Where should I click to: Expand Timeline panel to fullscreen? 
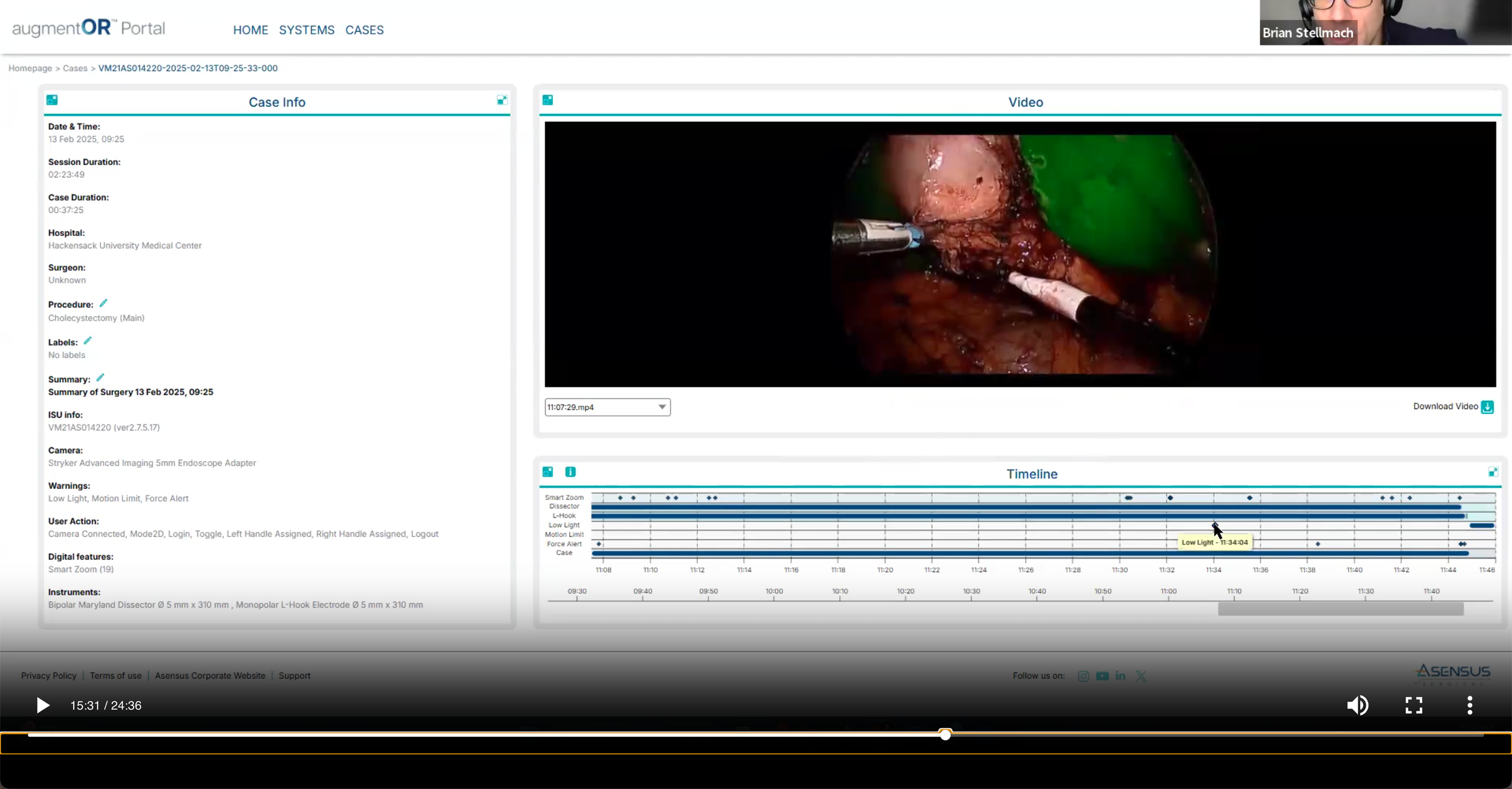coord(1493,472)
